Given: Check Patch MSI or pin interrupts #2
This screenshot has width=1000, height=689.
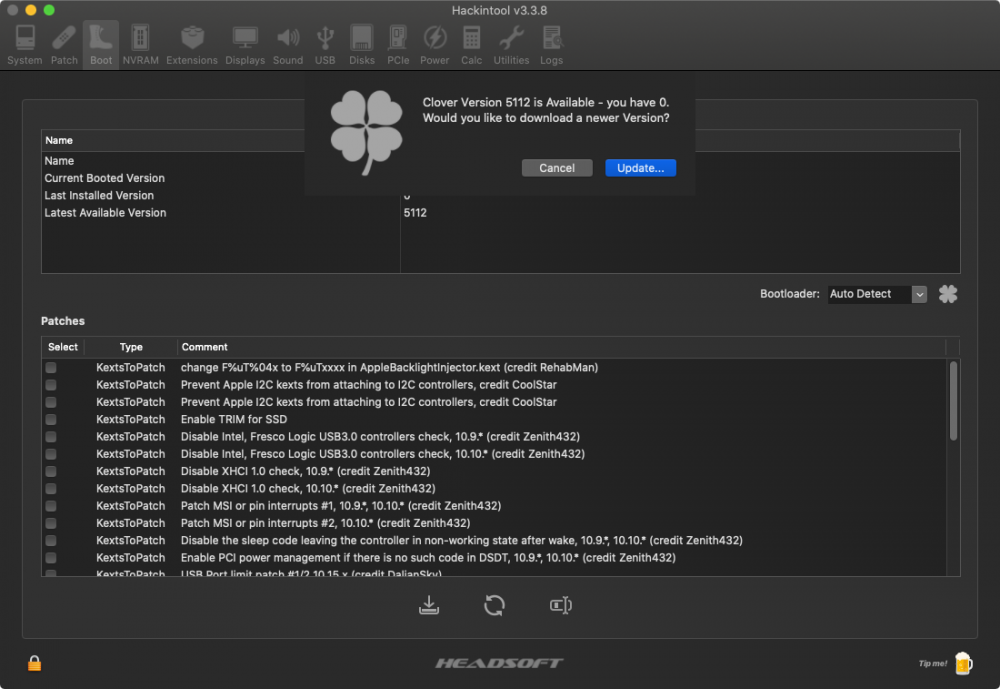Looking at the screenshot, I should (51, 522).
